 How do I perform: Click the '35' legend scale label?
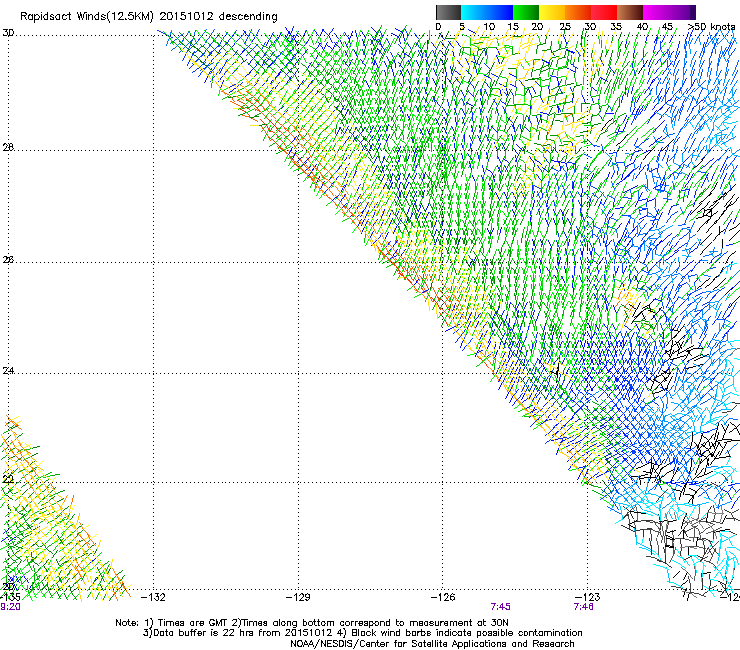pos(616,27)
